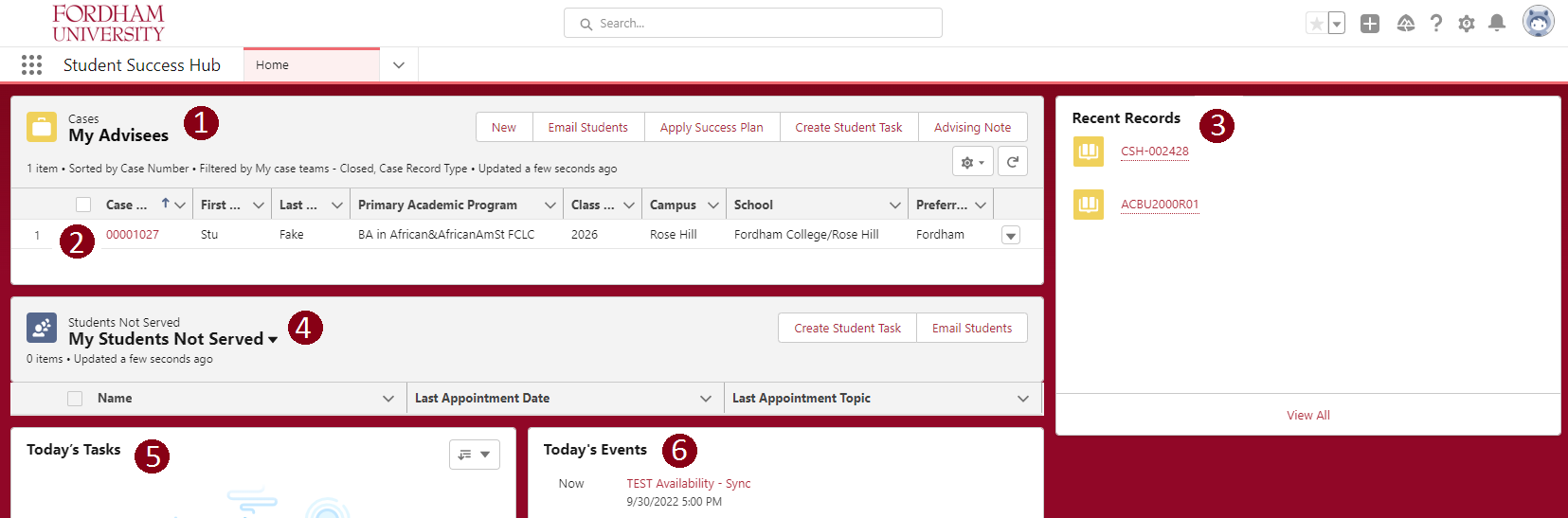Click the Fordham University logo

click(x=108, y=23)
